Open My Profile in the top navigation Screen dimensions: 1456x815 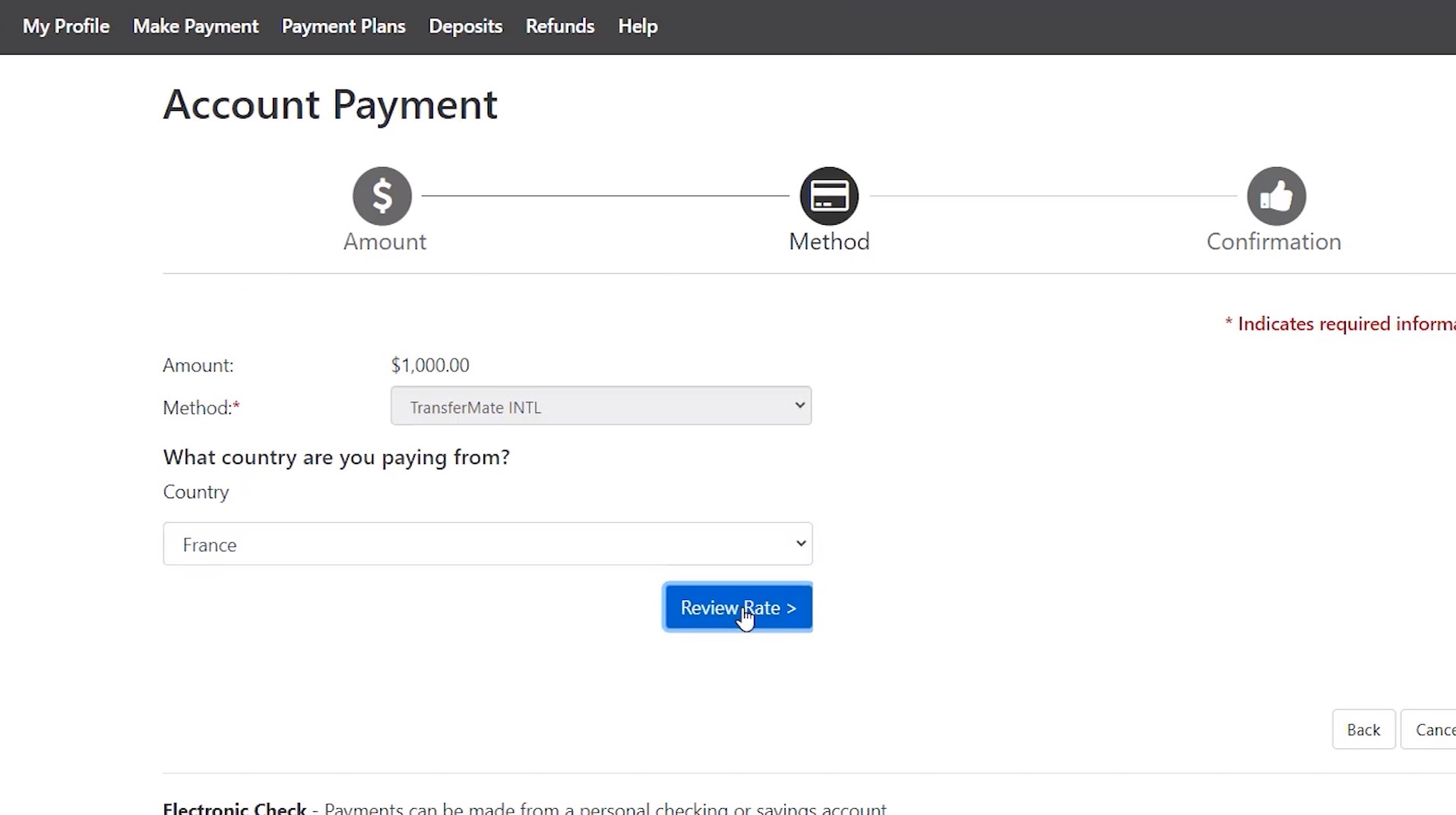tap(66, 27)
